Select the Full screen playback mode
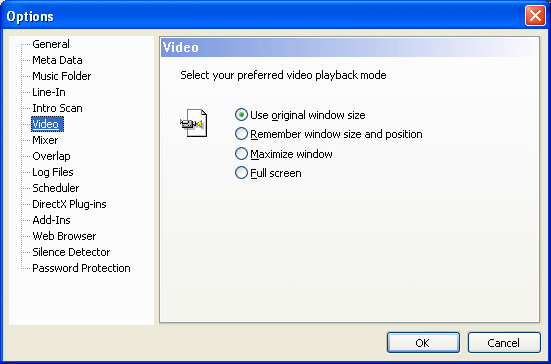 point(268,173)
